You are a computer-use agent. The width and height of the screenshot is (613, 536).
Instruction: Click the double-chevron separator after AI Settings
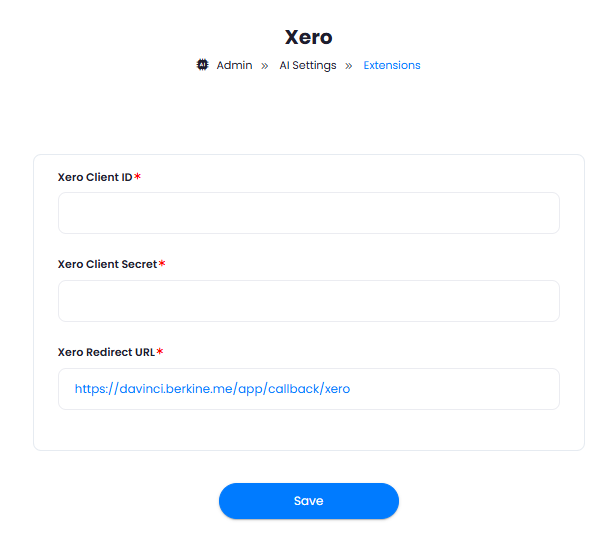coord(349,66)
